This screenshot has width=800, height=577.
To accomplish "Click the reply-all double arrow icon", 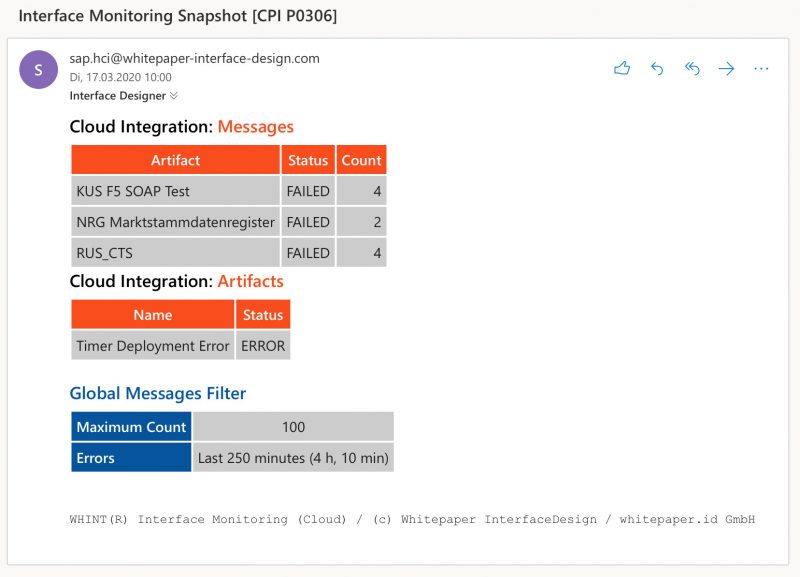I will [x=692, y=68].
